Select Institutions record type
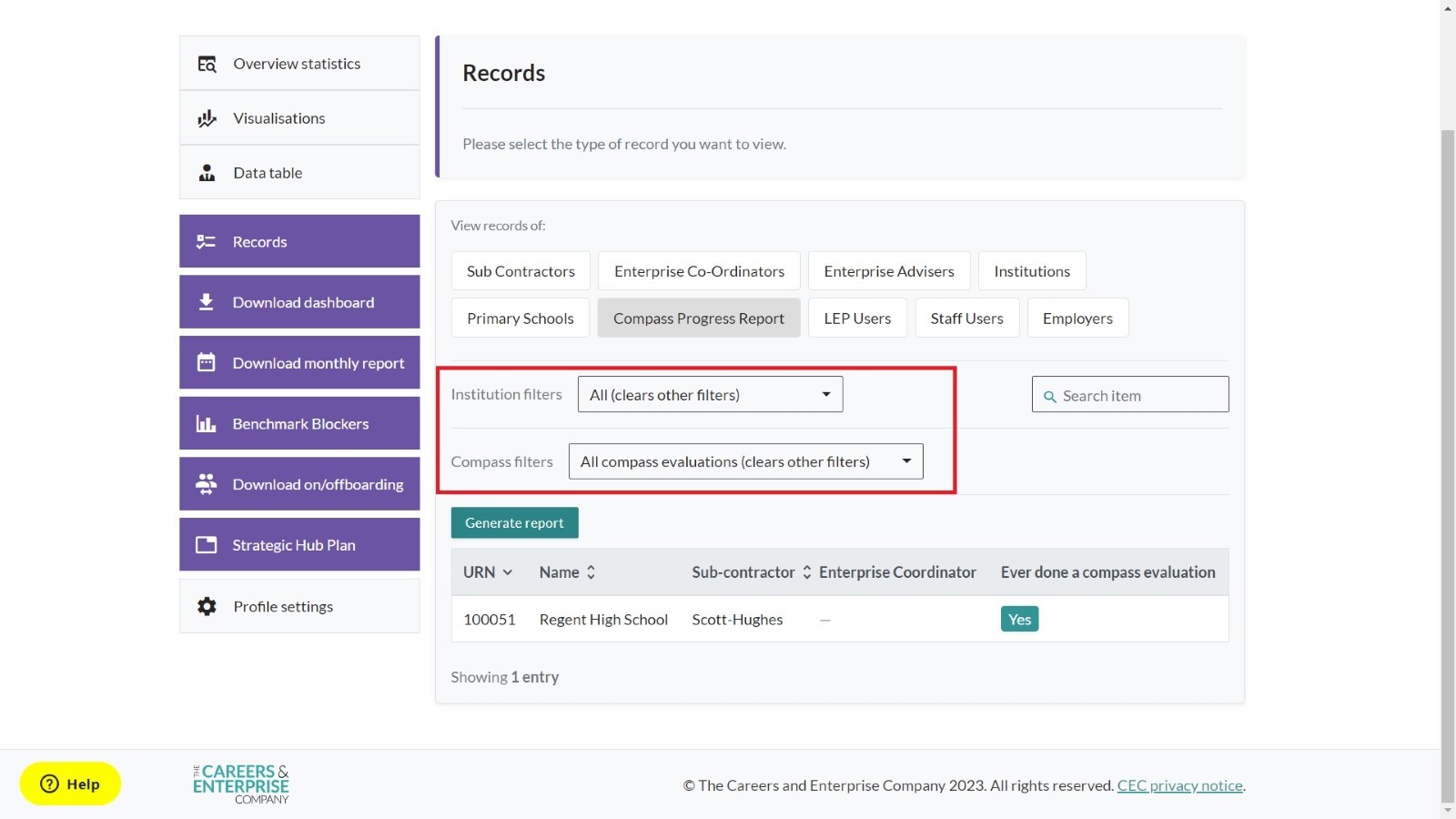The image size is (1456, 819). point(1032,271)
